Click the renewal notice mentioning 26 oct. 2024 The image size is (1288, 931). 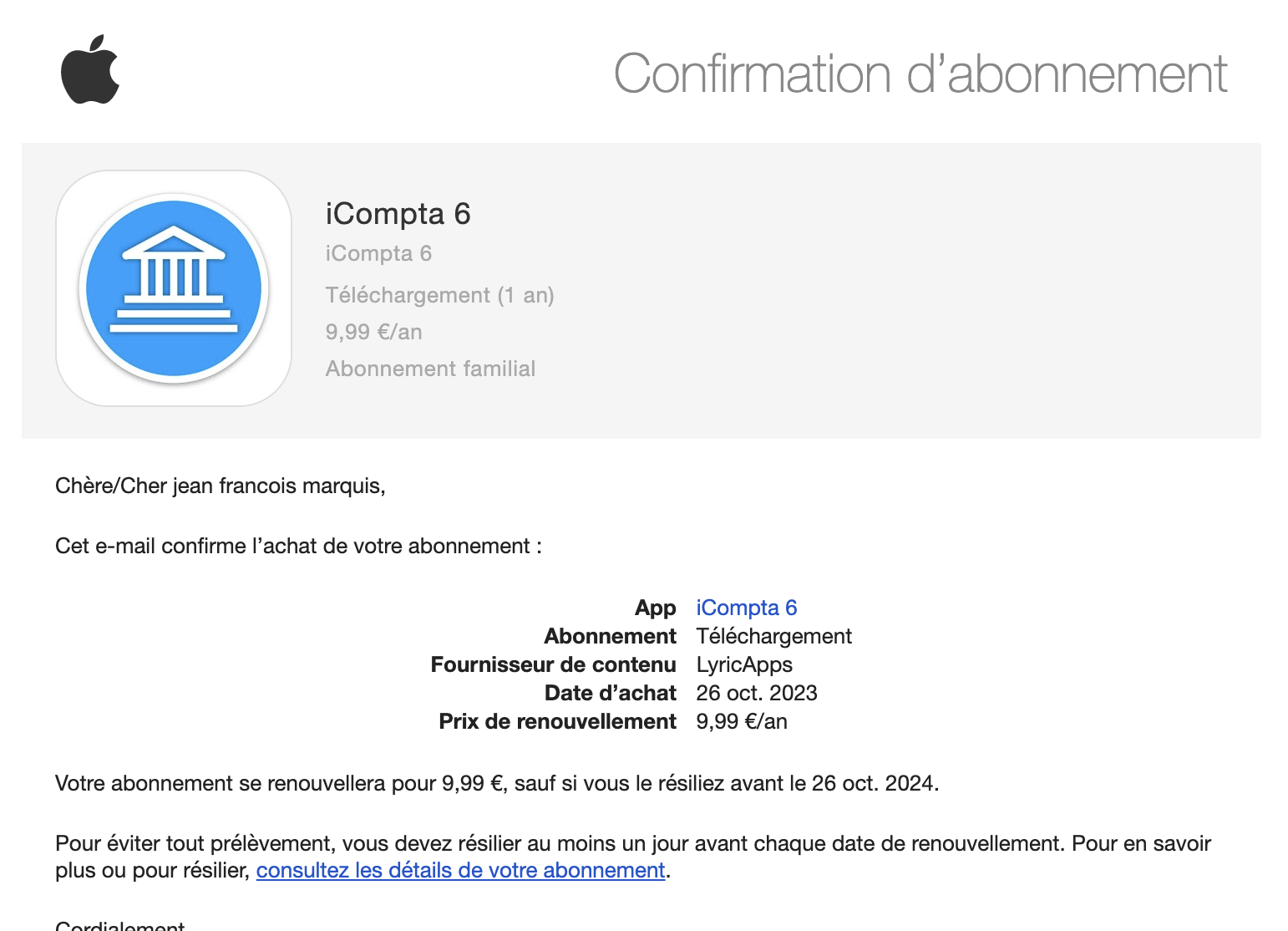(497, 783)
